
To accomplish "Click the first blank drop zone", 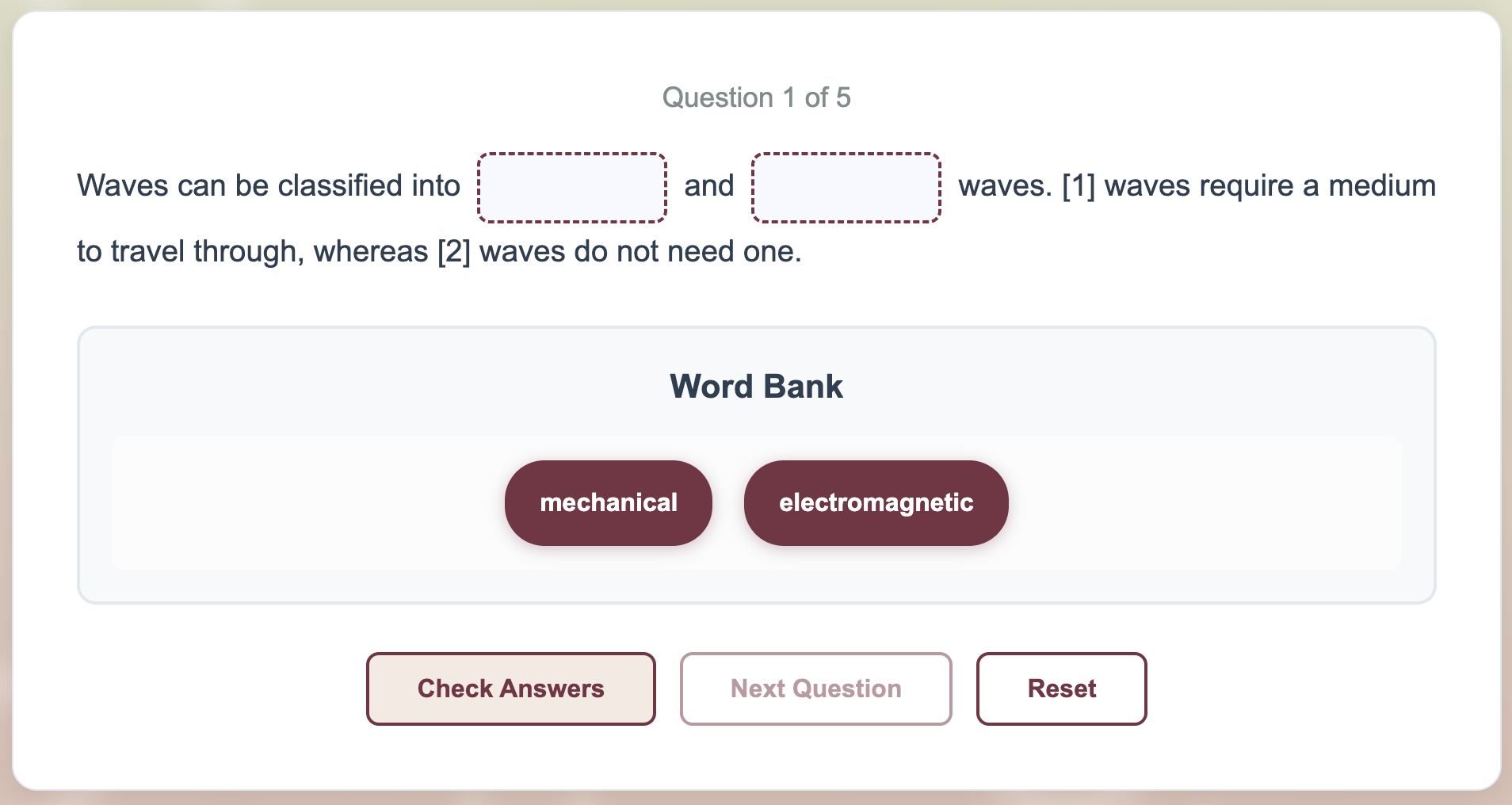I will [x=571, y=188].
